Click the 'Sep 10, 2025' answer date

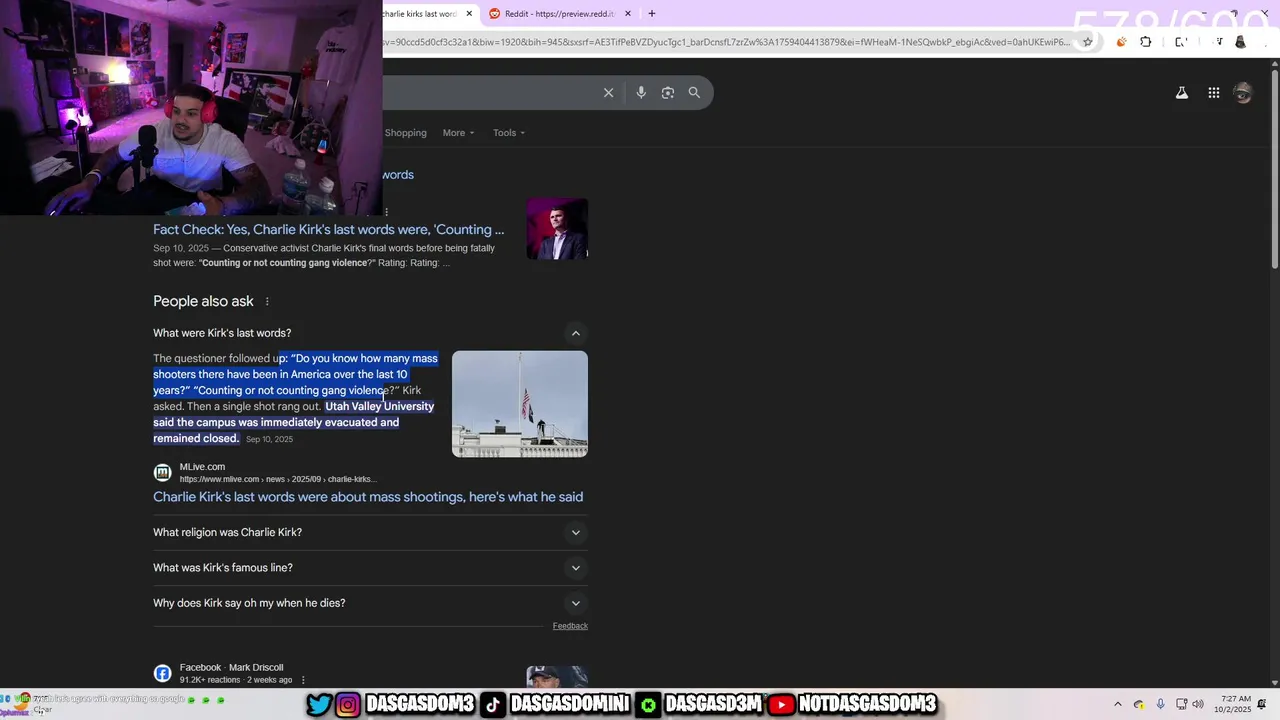click(269, 439)
